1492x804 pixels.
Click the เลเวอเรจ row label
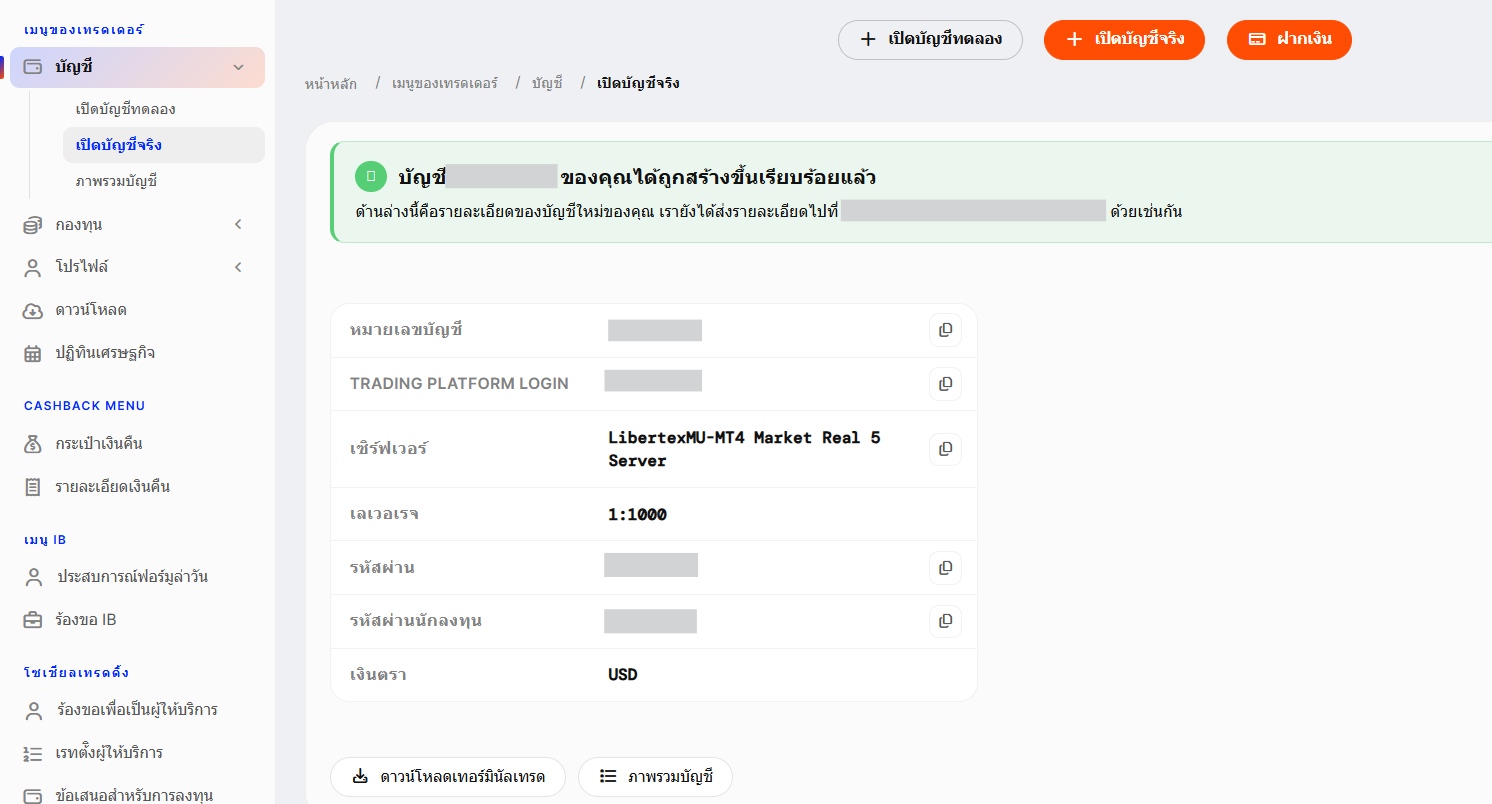[x=384, y=515]
